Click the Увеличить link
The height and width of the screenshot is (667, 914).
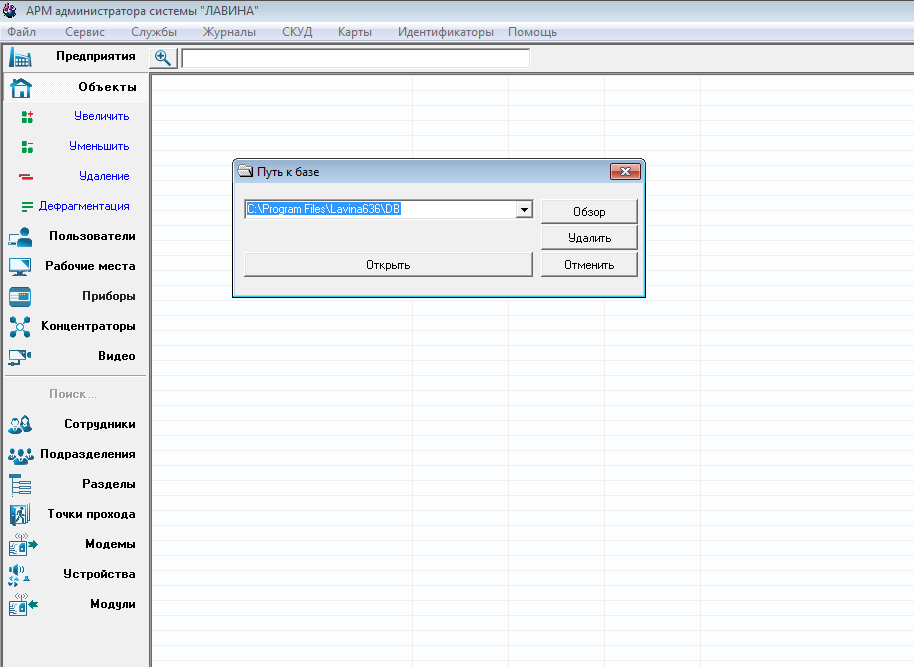point(101,116)
